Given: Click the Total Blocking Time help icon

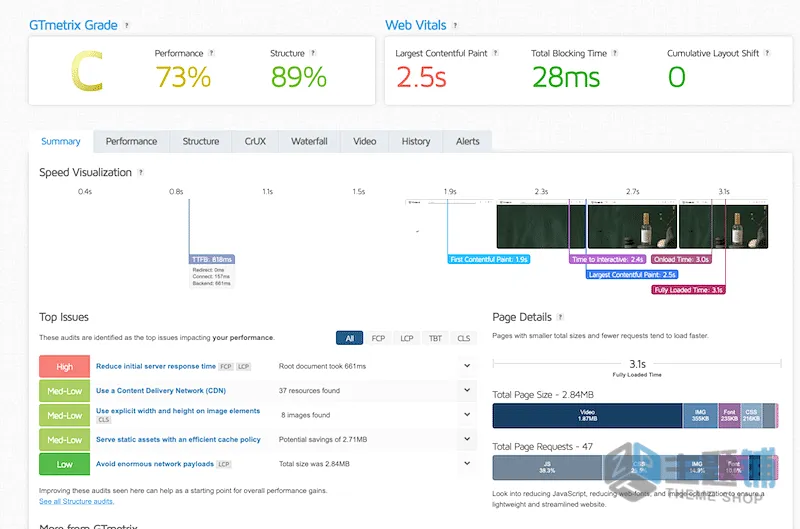Looking at the screenshot, I should point(614,53).
